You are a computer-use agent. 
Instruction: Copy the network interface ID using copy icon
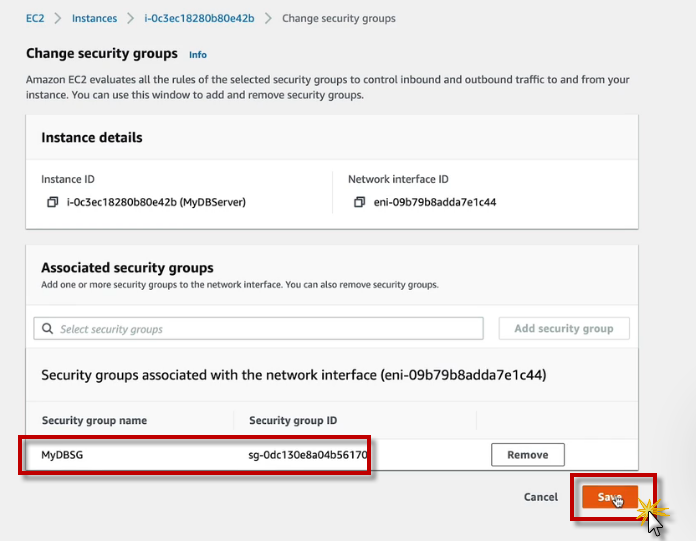[360, 202]
